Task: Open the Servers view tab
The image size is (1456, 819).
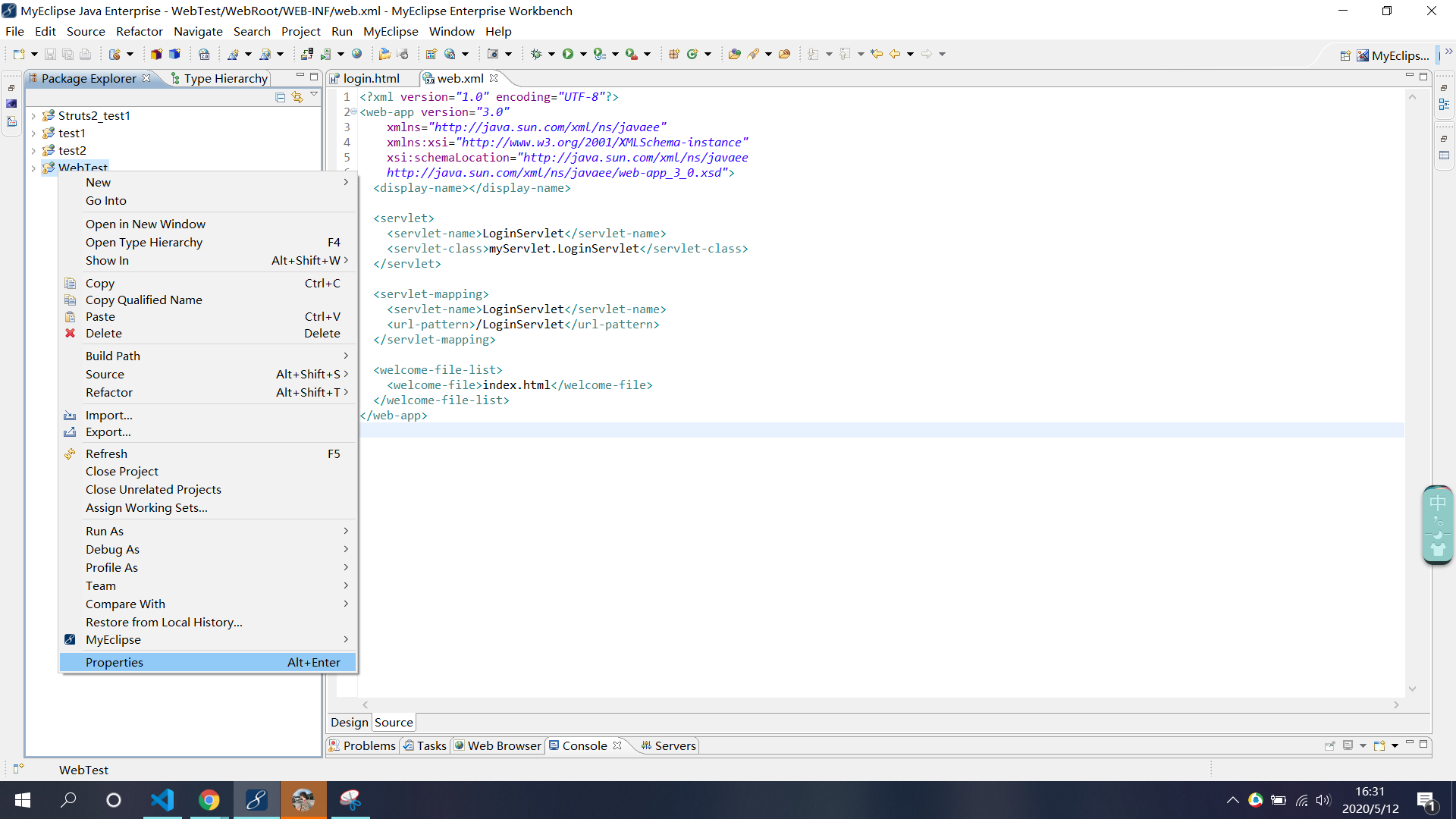Action: 668,745
